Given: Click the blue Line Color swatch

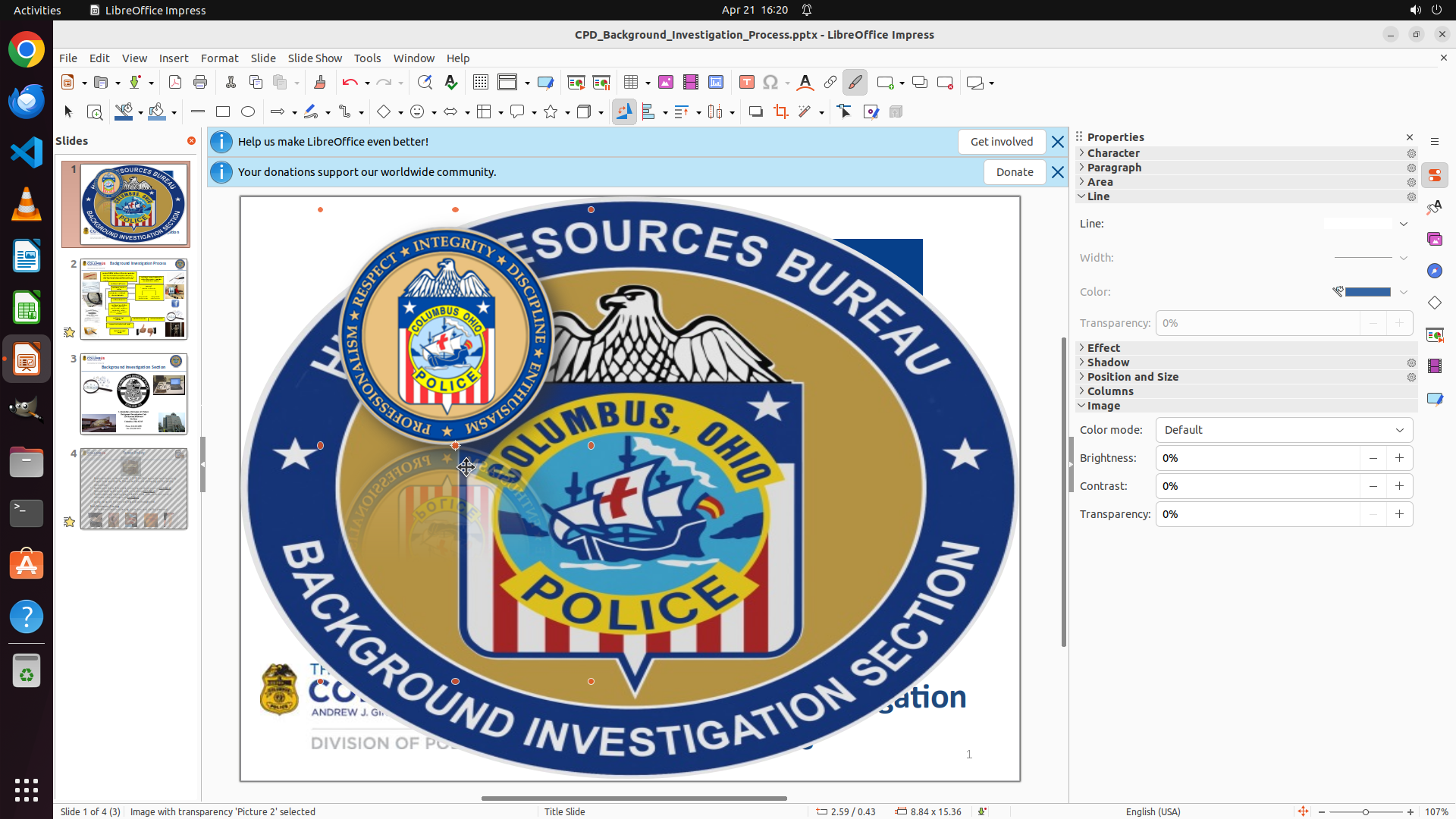Looking at the screenshot, I should click(x=1367, y=292).
